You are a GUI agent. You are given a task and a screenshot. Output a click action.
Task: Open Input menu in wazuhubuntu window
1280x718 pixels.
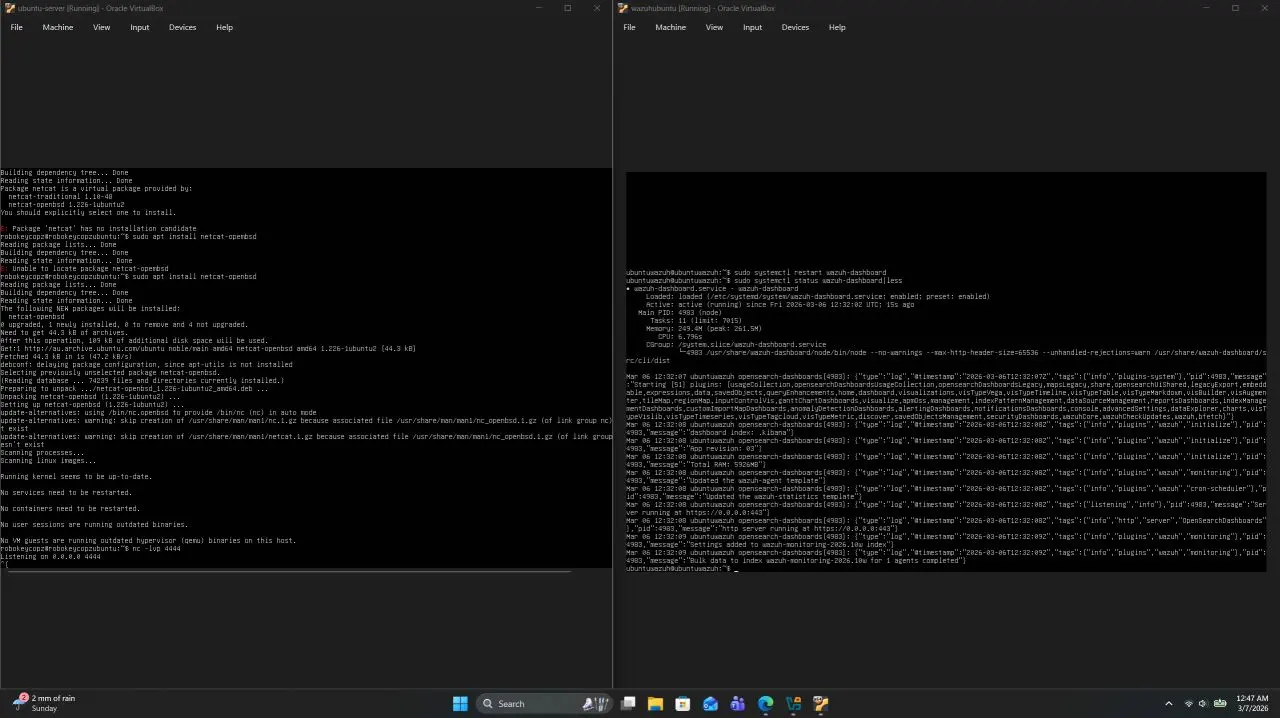click(753, 27)
